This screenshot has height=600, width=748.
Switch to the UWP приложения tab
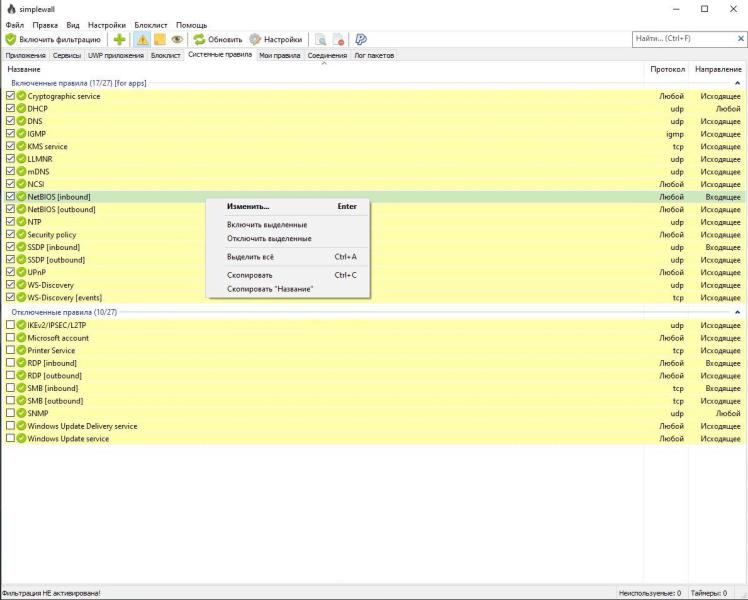[116, 55]
